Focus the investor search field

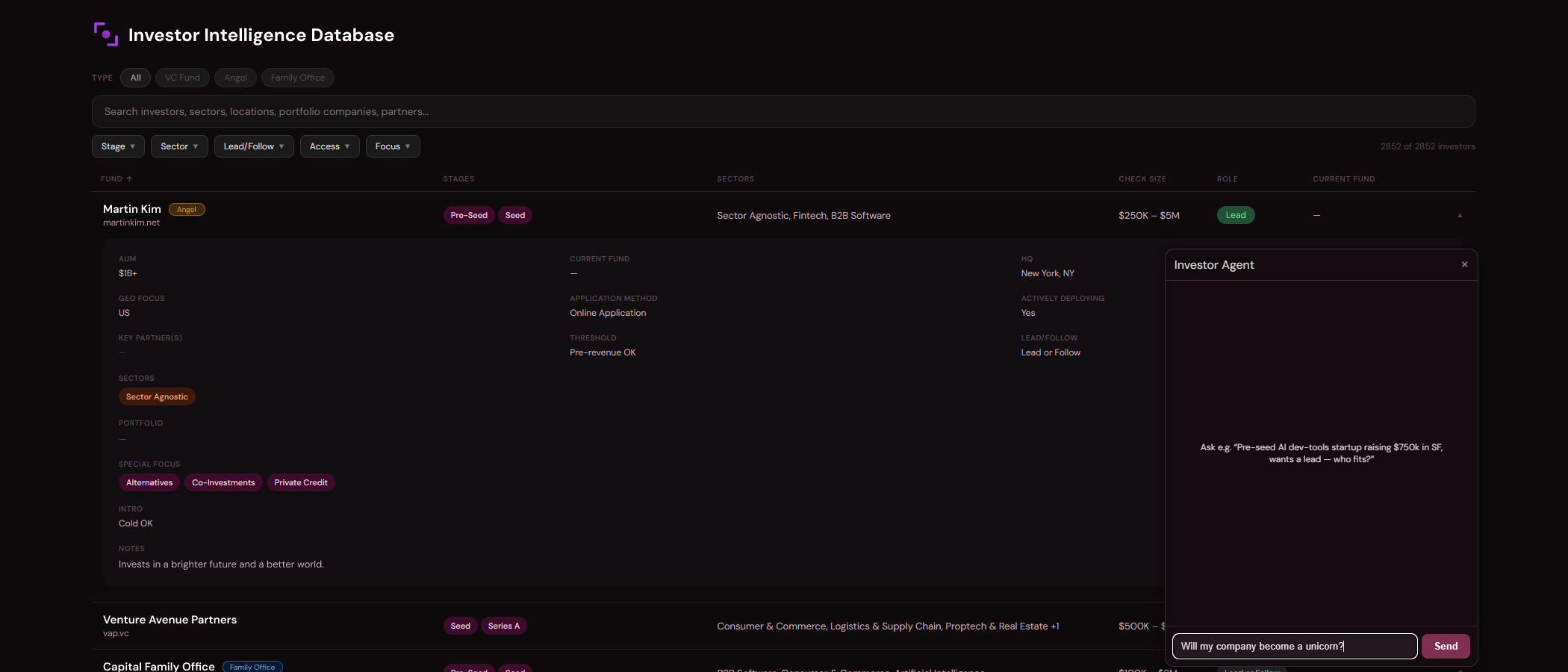783,111
